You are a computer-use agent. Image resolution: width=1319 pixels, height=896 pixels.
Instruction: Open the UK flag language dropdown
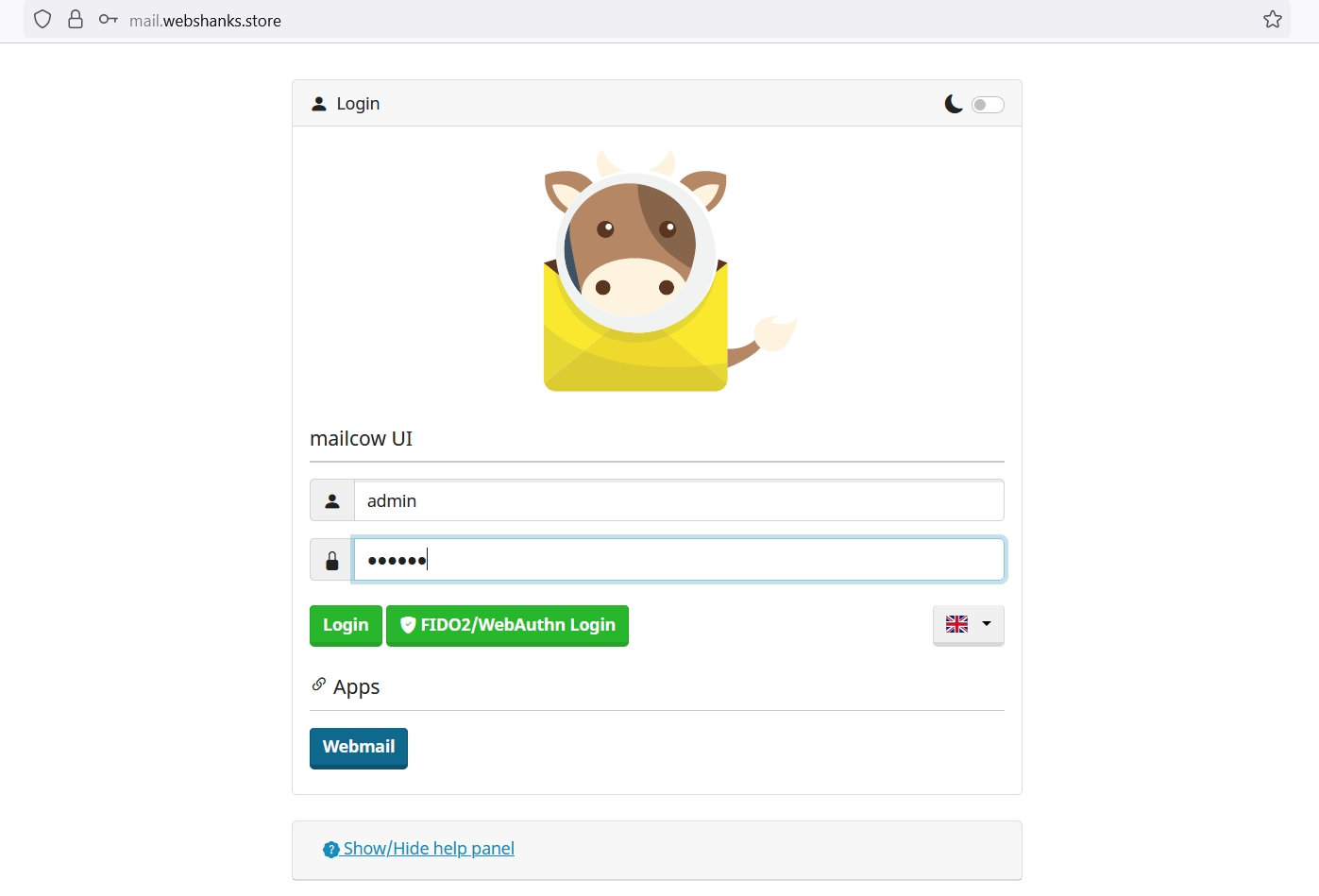[x=968, y=625]
